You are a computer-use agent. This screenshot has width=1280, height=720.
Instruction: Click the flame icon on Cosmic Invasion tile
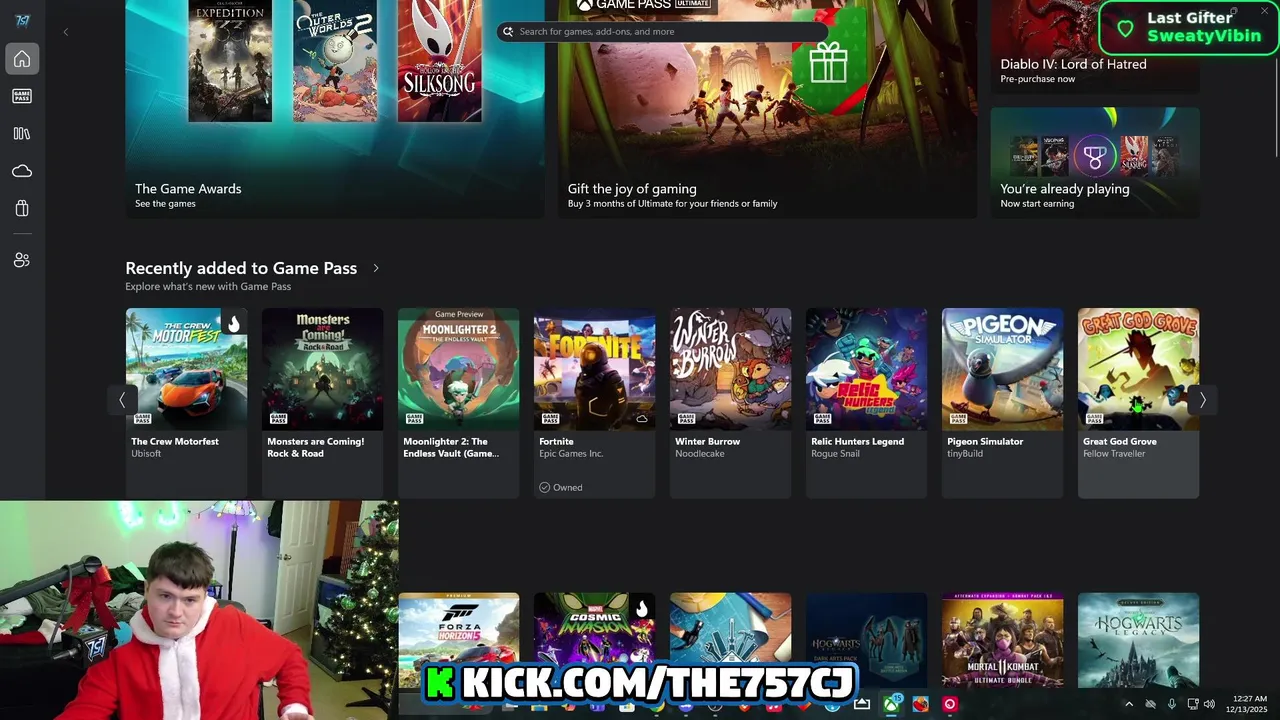642,608
